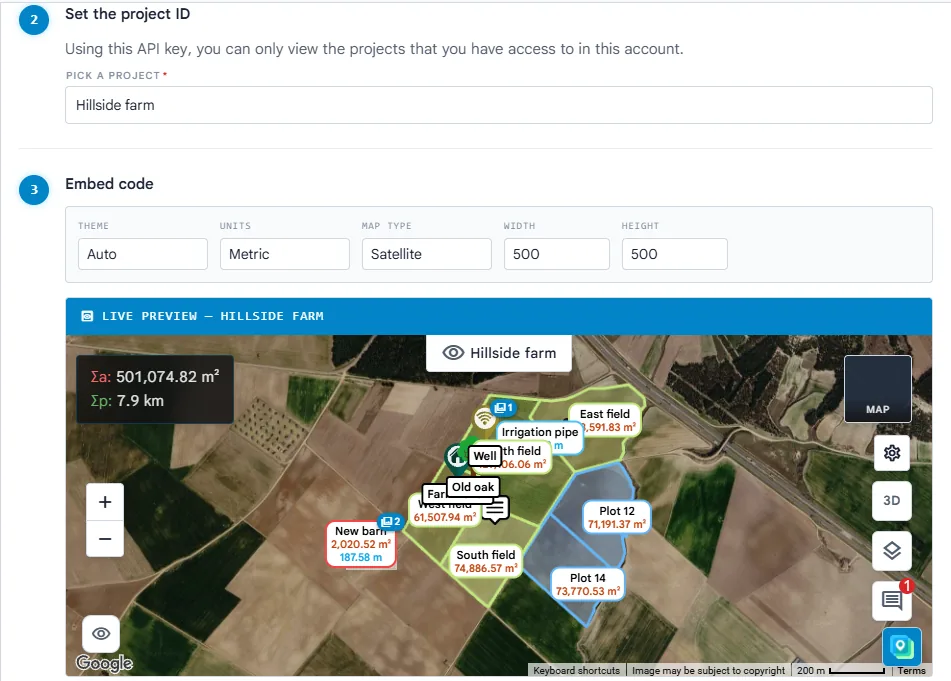Open the Terms link
The width and height of the screenshot is (951, 681).
click(x=912, y=670)
